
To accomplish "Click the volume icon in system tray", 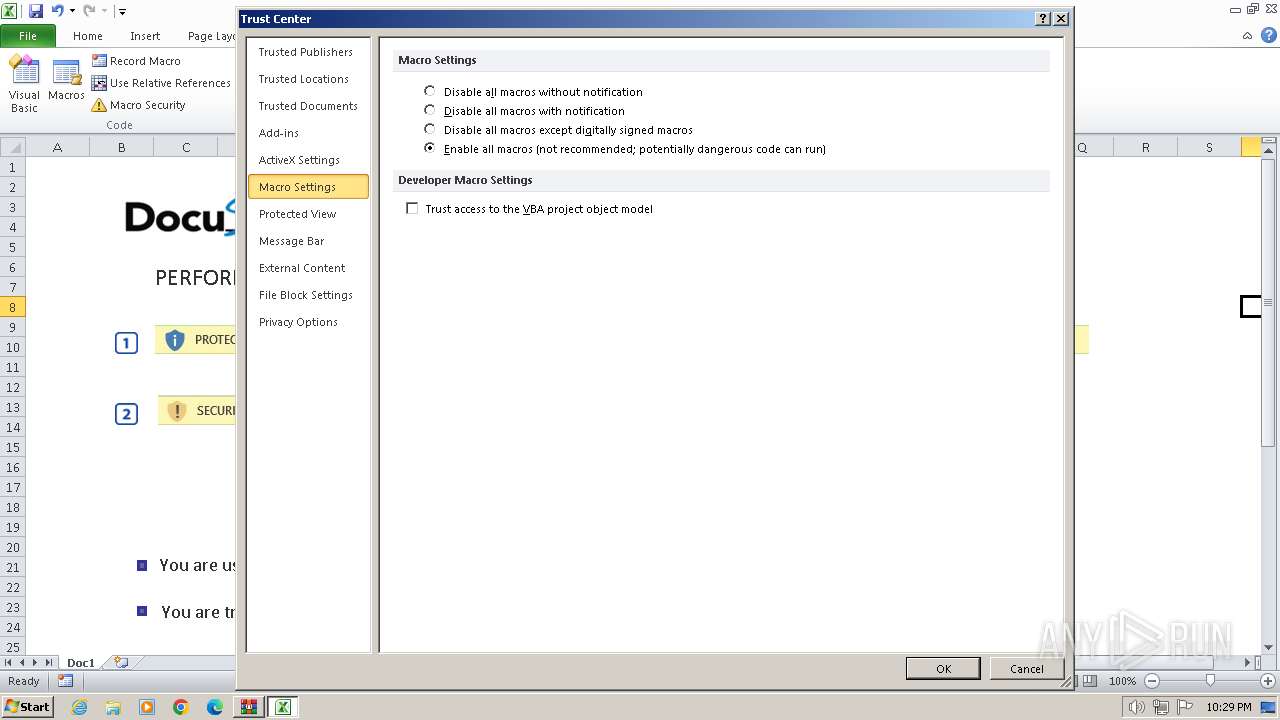I will click(1138, 707).
